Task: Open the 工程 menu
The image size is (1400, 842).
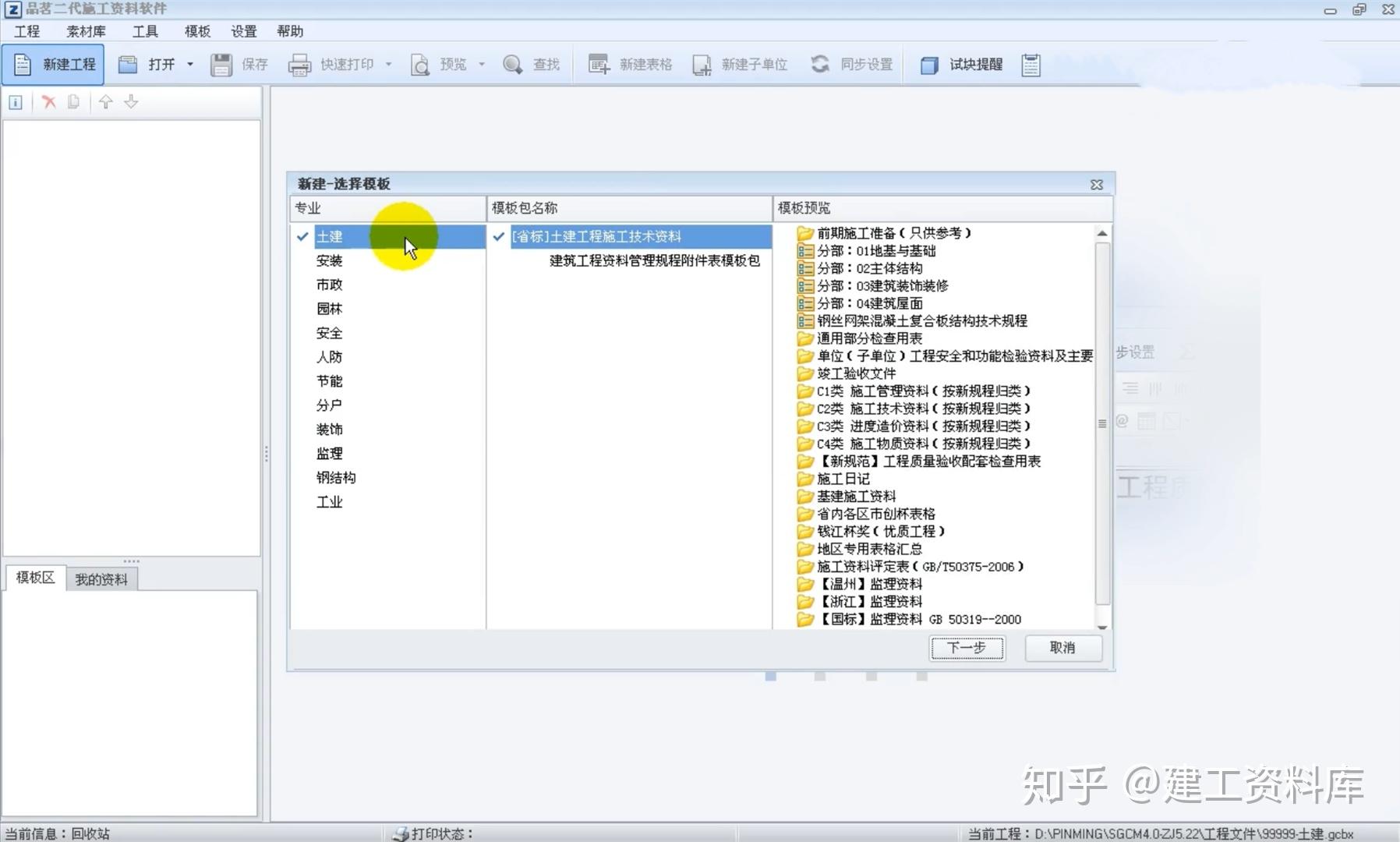Action: [27, 31]
